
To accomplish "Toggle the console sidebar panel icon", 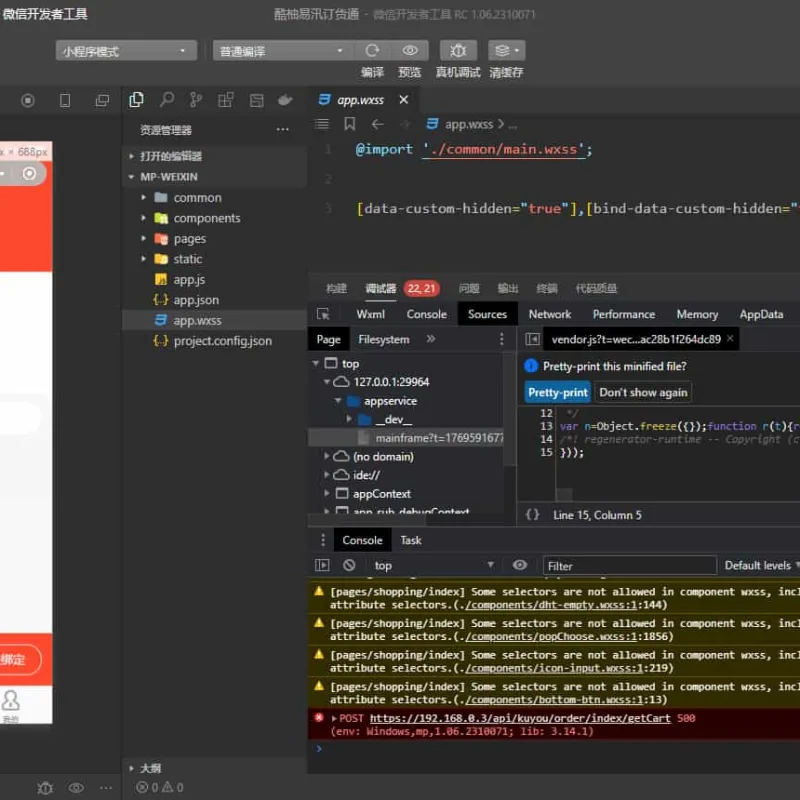I will click(x=322, y=565).
